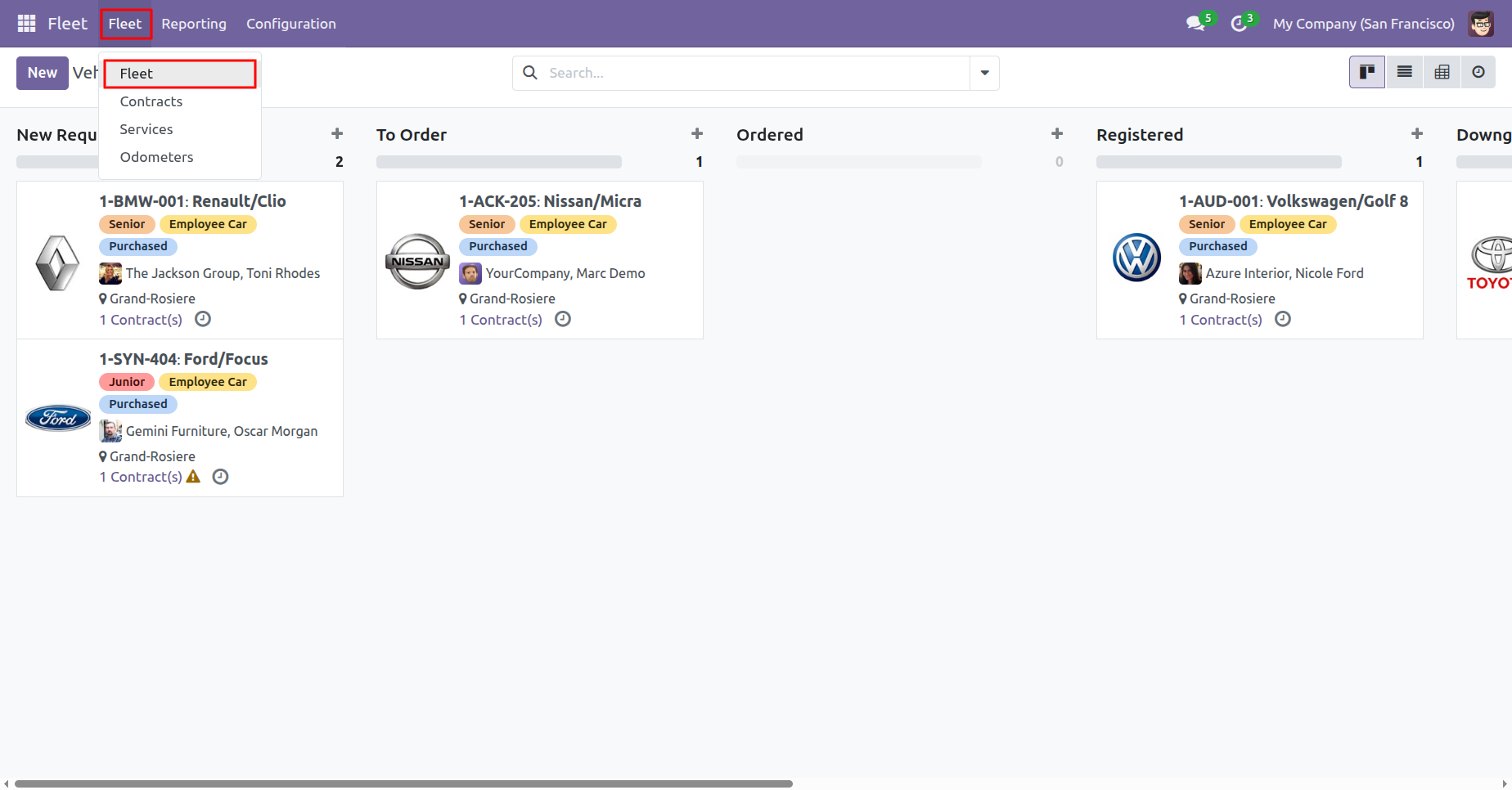Click the horizontal scrollbar at bottom
Image resolution: width=1512 pixels, height=790 pixels.
(x=403, y=783)
